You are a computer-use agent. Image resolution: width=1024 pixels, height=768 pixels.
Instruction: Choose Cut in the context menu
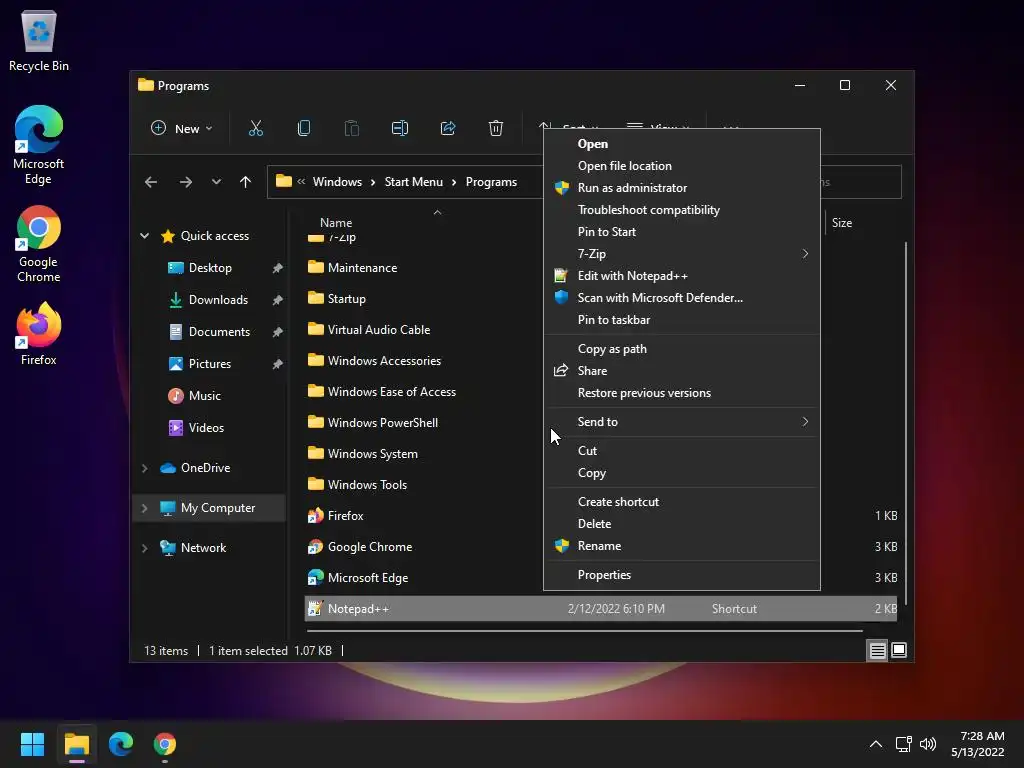click(x=682, y=451)
